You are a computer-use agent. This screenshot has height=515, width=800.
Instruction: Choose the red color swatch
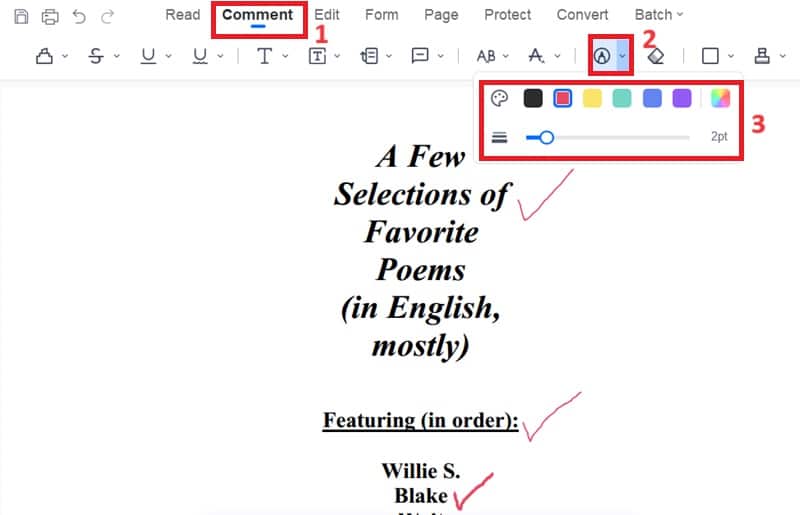[x=563, y=98]
